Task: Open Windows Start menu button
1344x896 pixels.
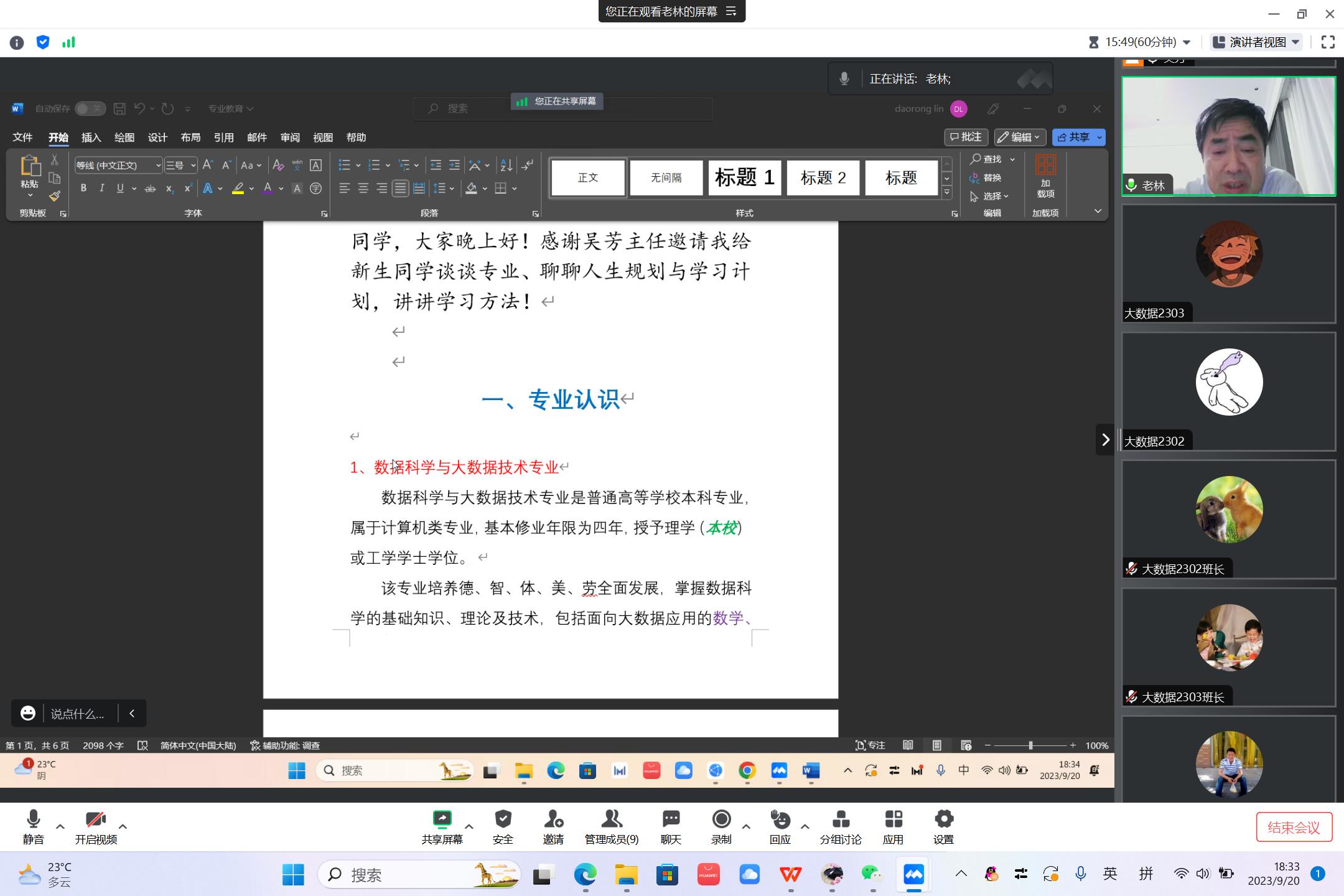Action: pos(293,875)
